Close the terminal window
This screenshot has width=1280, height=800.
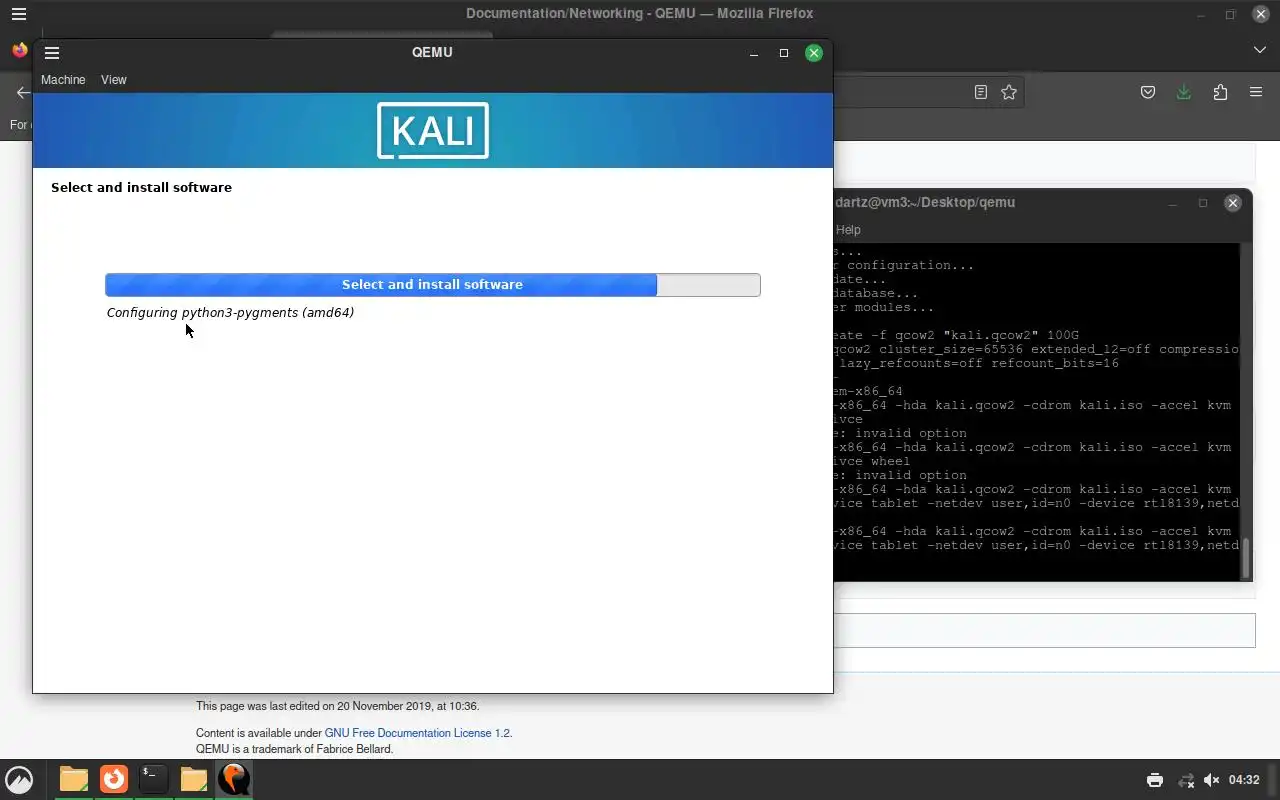1233,203
